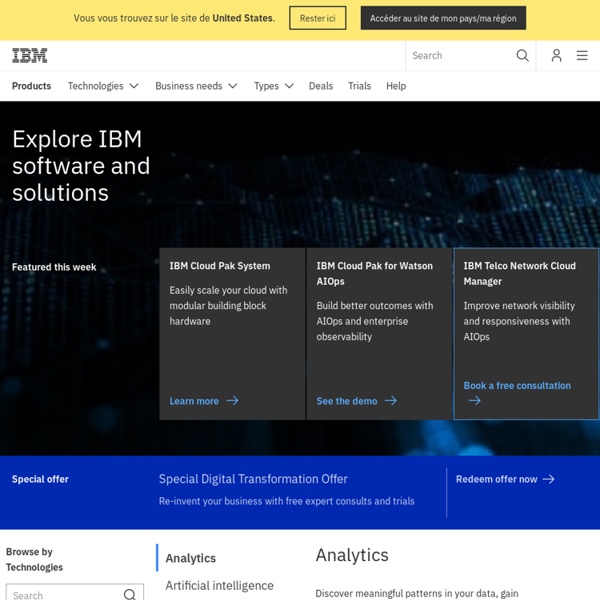The height and width of the screenshot is (600, 600).
Task: Open the Products menu item
Action: (x=31, y=86)
